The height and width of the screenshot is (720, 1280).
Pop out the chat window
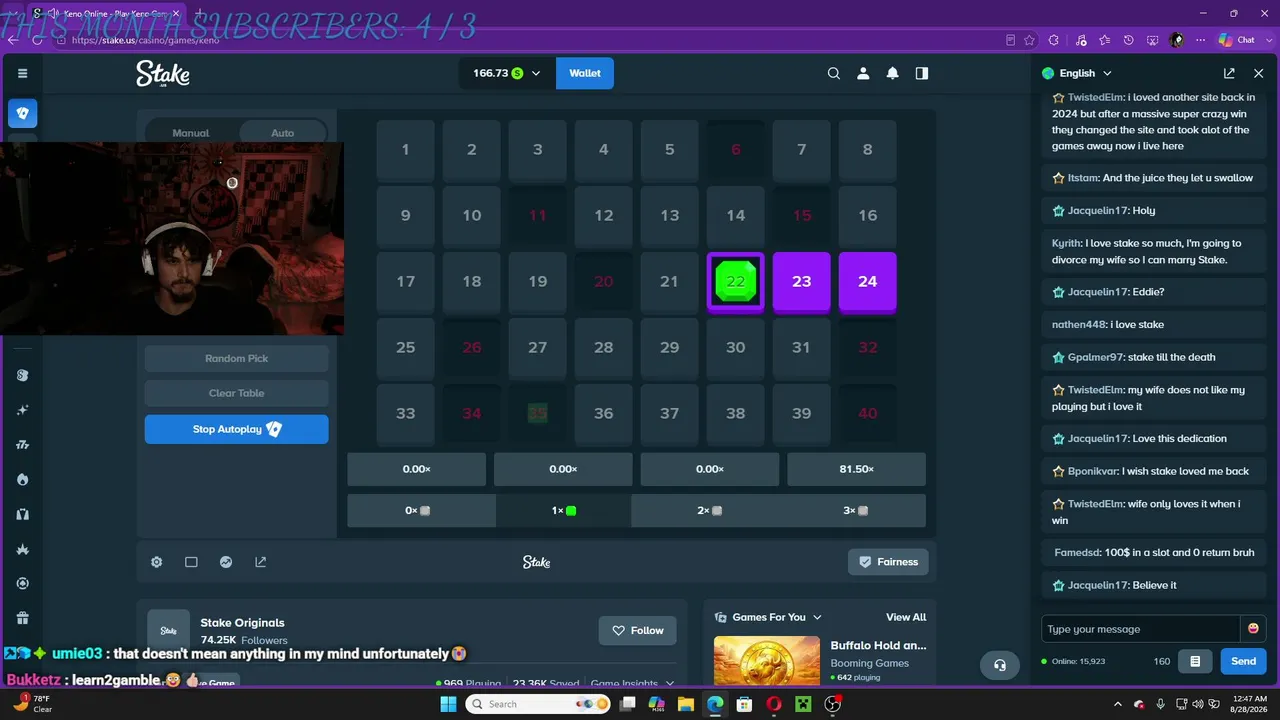pos(1229,73)
